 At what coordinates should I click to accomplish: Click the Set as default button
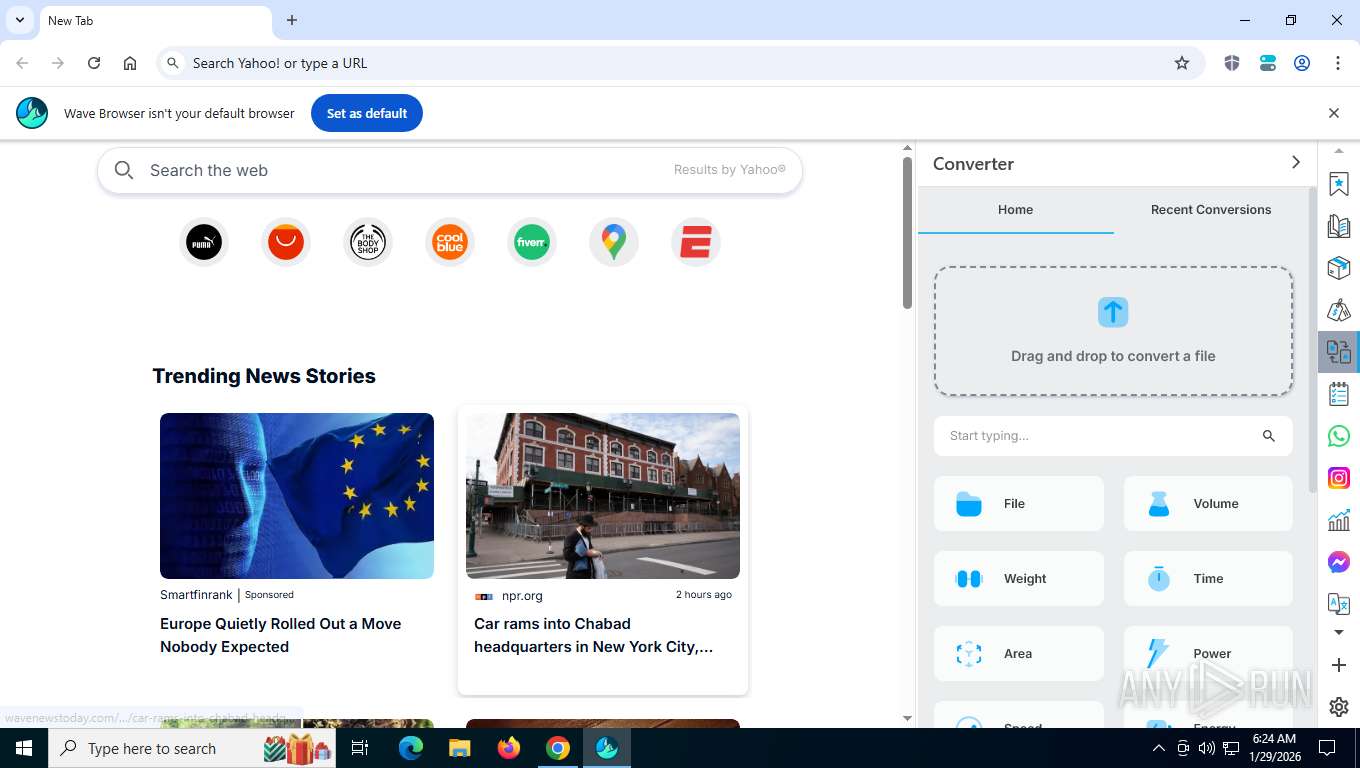(367, 113)
